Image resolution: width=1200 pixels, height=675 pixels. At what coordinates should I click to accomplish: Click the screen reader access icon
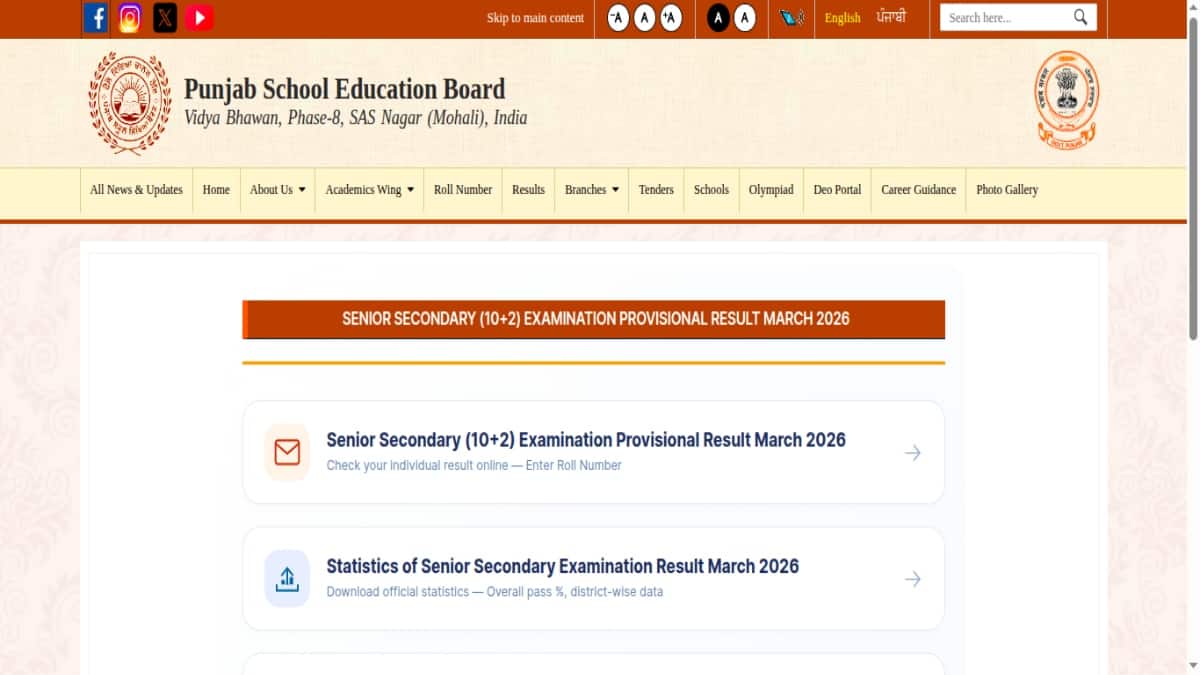click(792, 18)
